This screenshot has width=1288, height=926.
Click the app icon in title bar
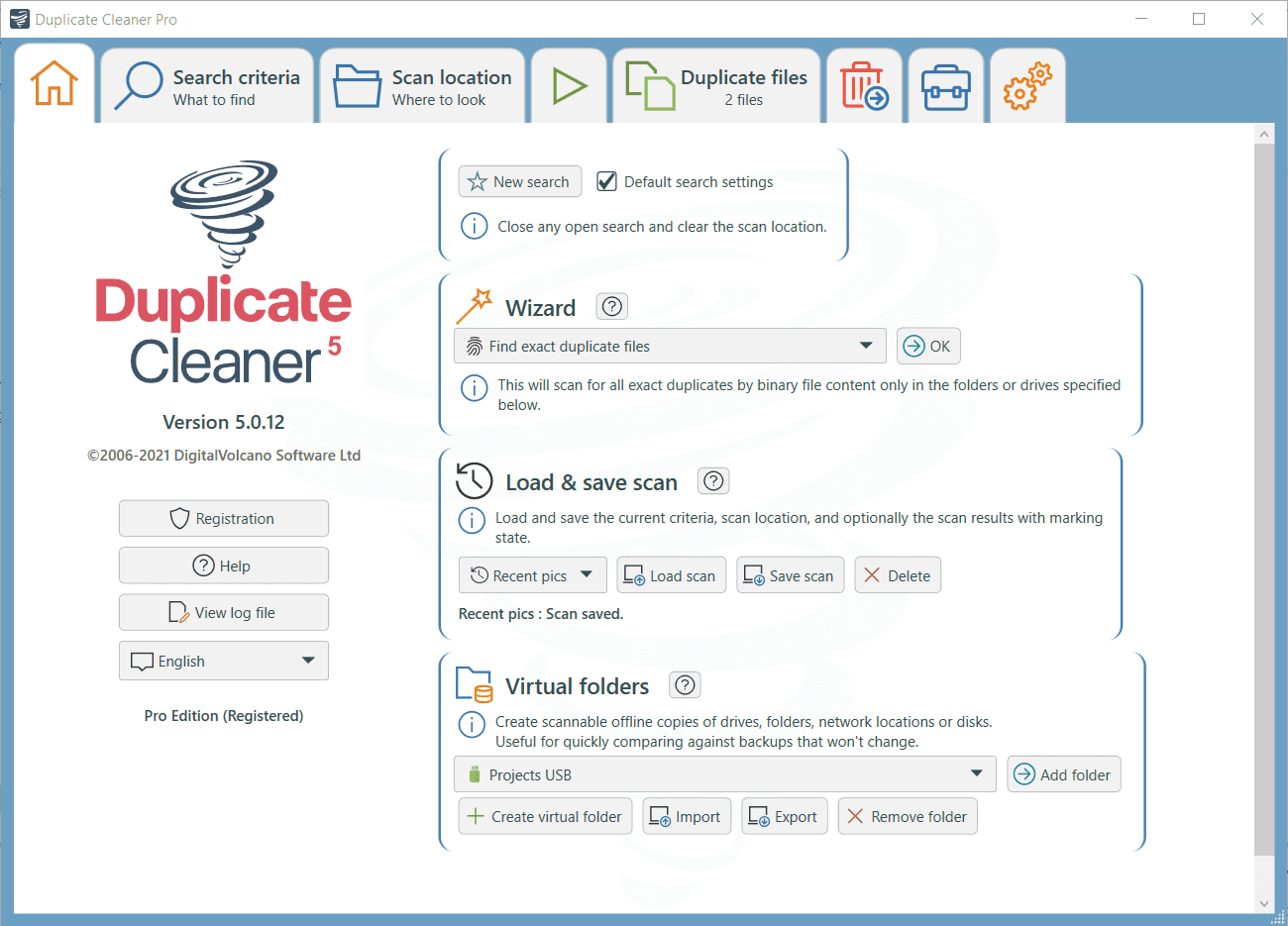[x=20, y=19]
